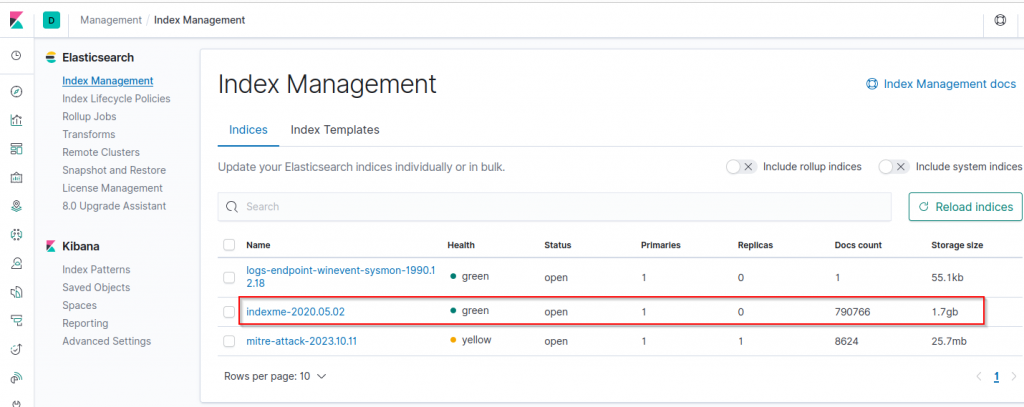
Task: Toggle Include rollup indices switch
Action: [741, 167]
